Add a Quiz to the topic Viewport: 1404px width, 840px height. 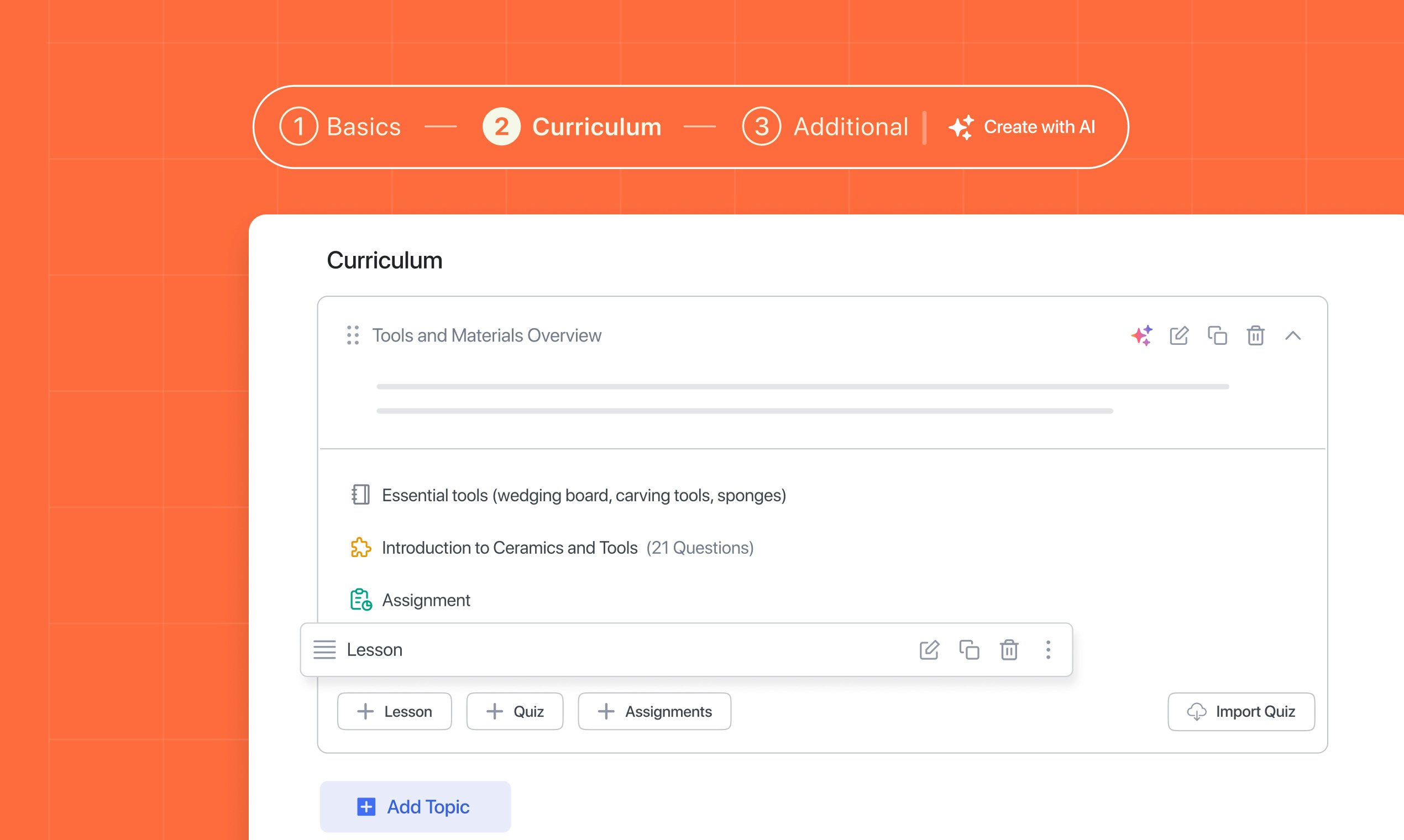tap(515, 711)
